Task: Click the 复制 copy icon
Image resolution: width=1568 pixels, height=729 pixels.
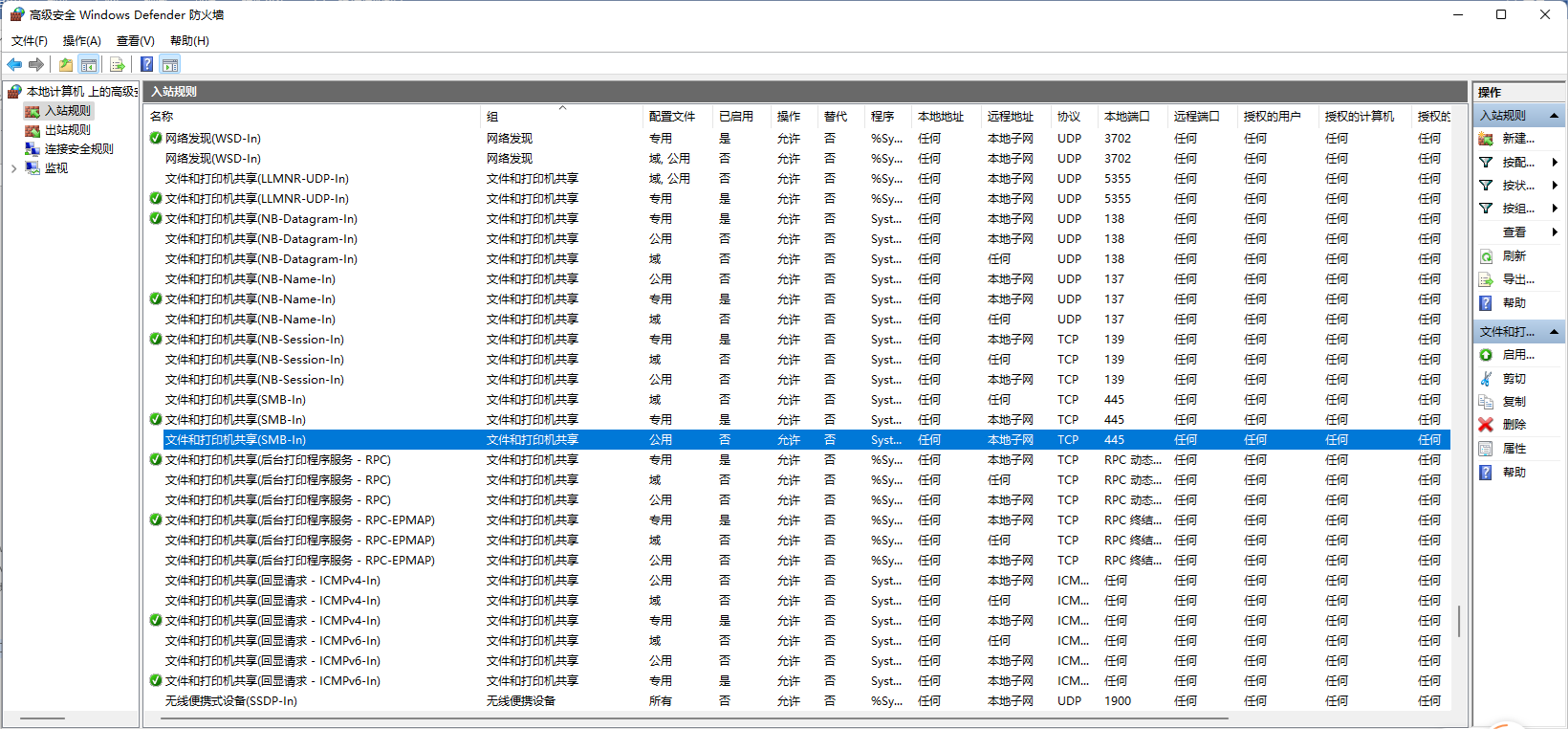Action: pyautogui.click(x=1486, y=402)
